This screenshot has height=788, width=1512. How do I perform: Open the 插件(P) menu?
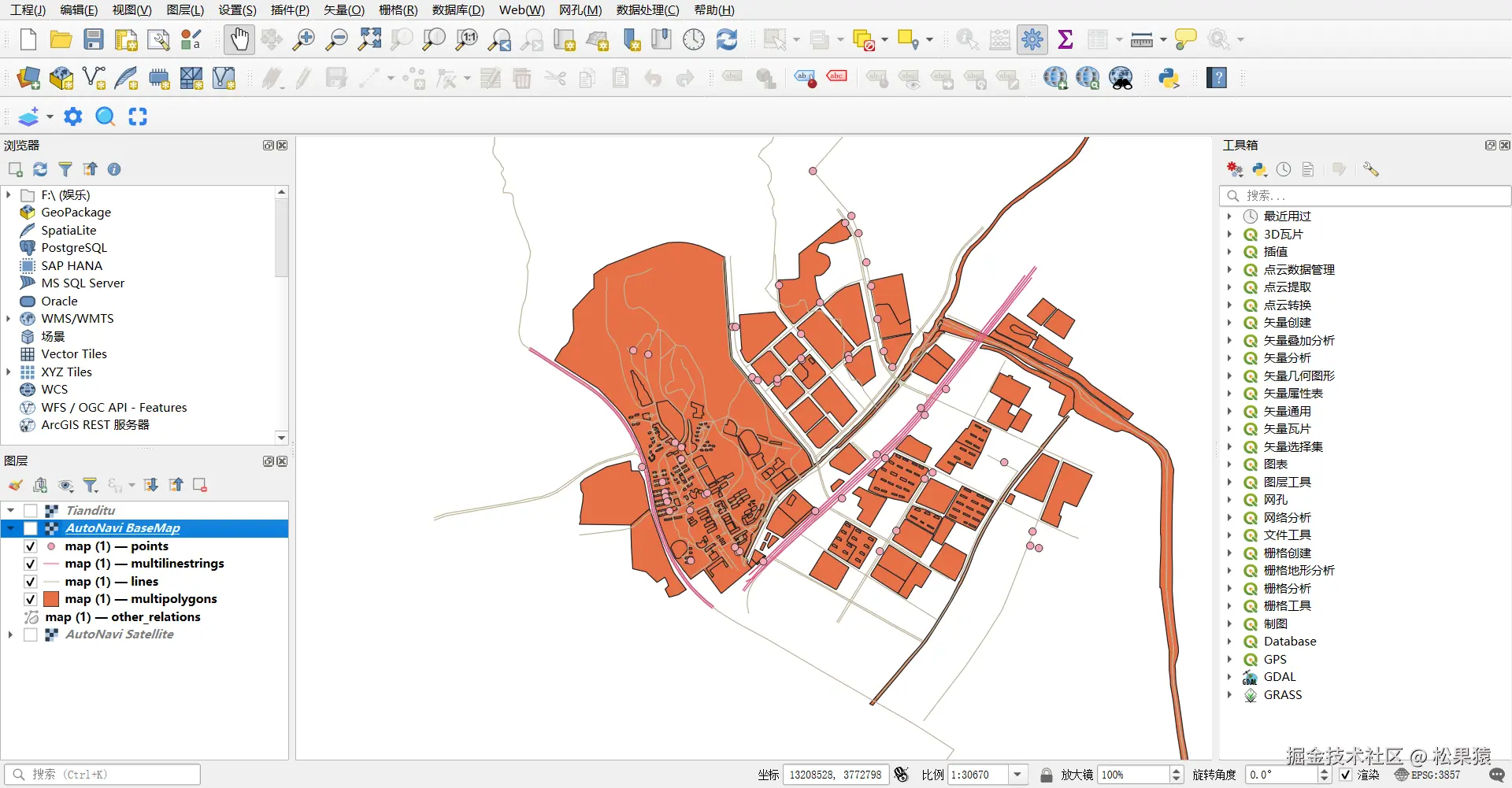pos(290,9)
